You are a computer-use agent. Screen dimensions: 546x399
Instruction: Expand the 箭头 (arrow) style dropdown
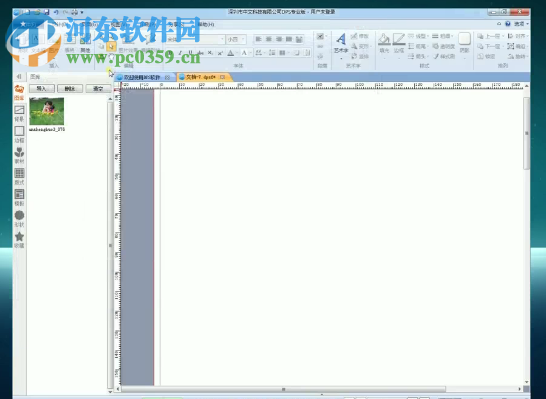427,56
